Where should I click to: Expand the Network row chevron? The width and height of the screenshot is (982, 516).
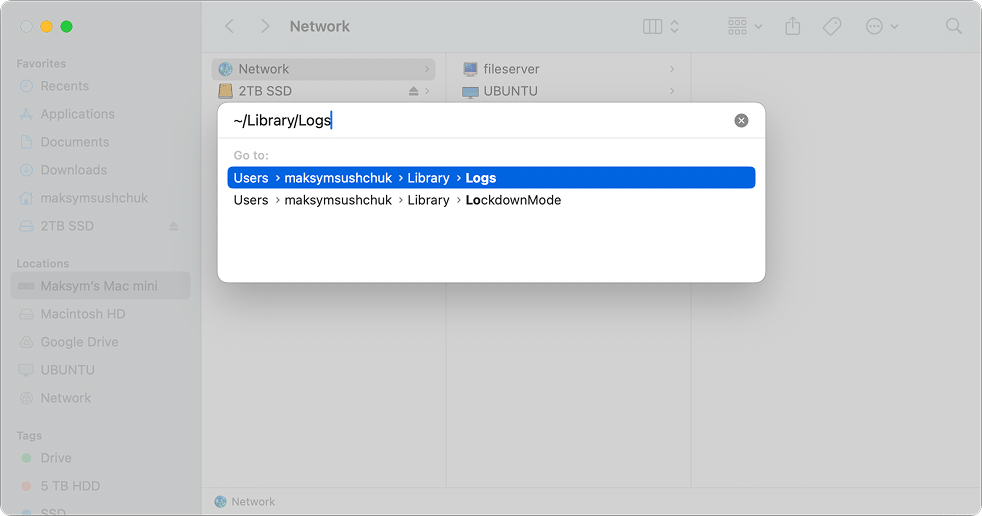point(427,69)
